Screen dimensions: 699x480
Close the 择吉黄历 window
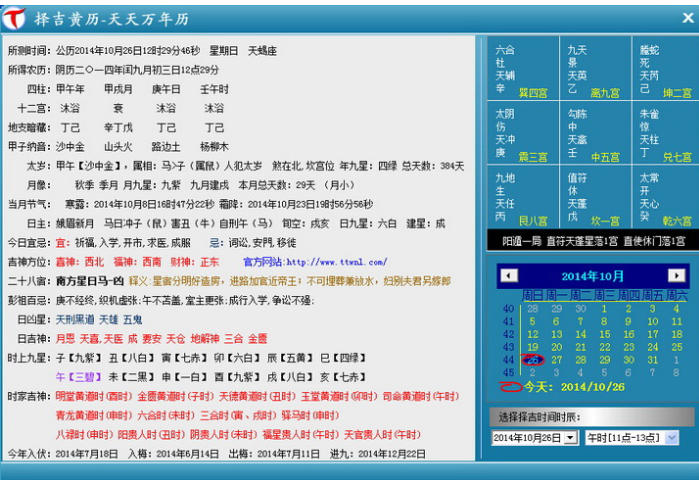(x=687, y=16)
